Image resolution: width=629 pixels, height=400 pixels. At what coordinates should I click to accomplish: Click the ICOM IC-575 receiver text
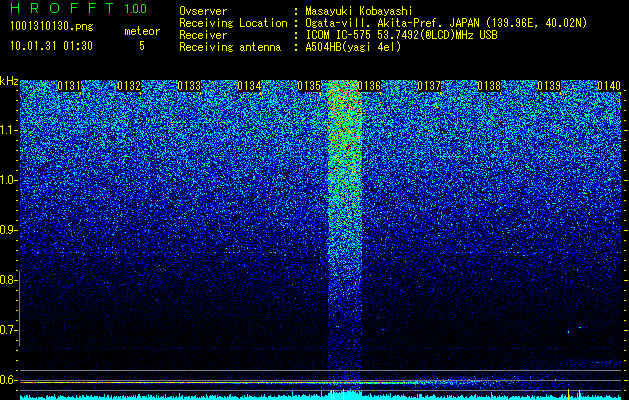coord(401,35)
